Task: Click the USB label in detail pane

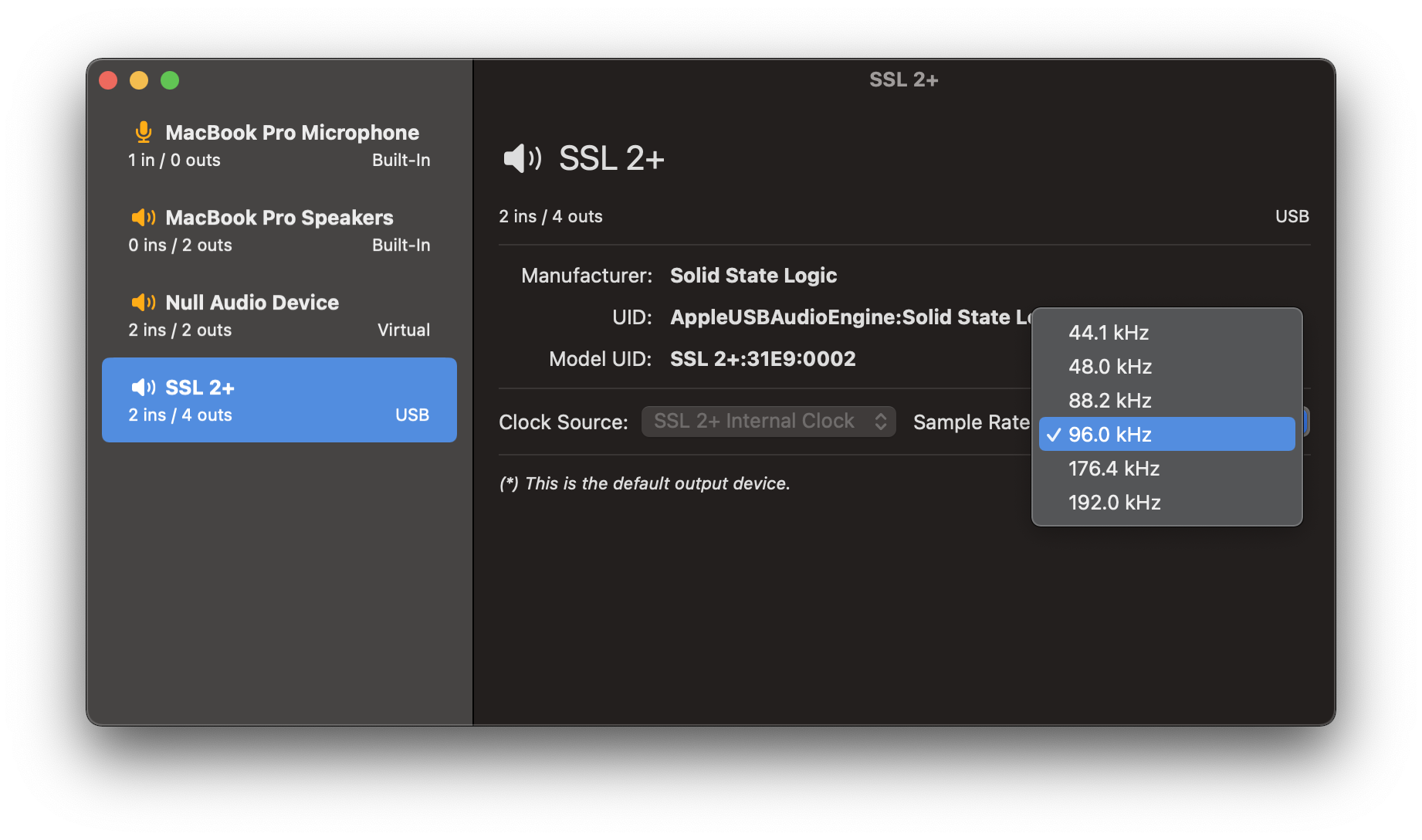Action: pos(1292,217)
